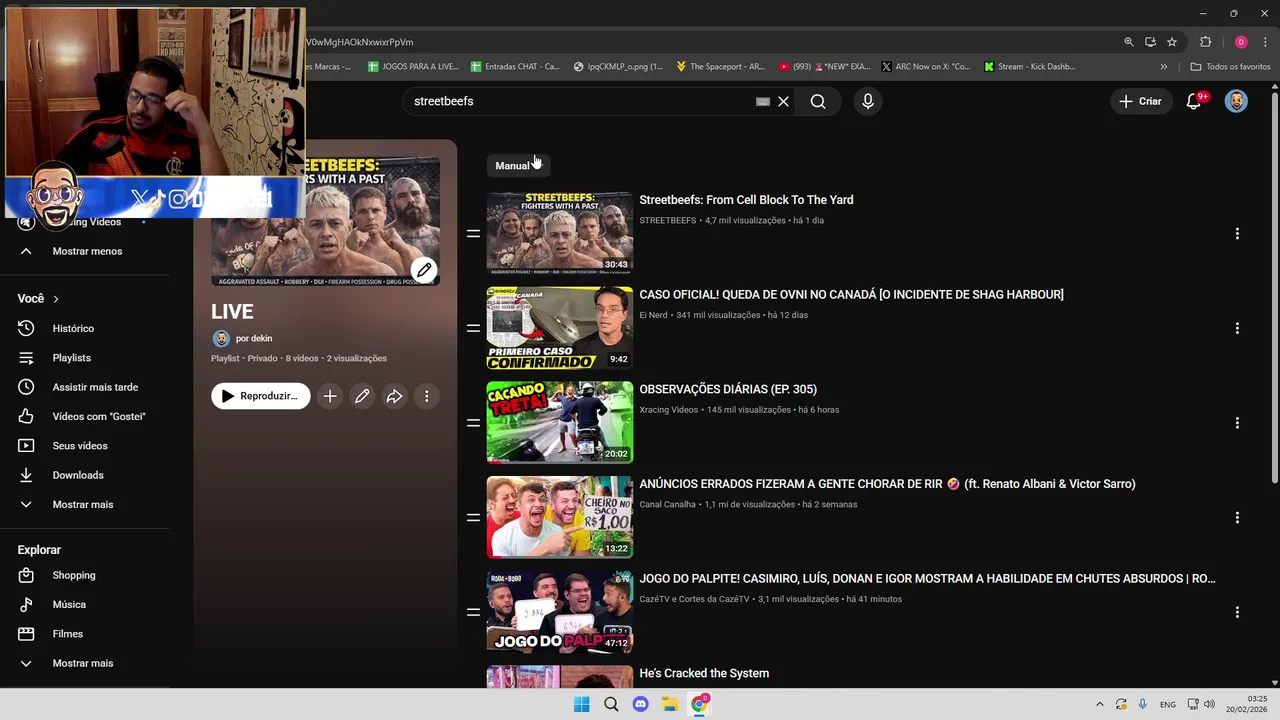This screenshot has width=1280, height=720.
Task: Grab reorder handle for Streetbeefs video
Action: click(x=473, y=233)
